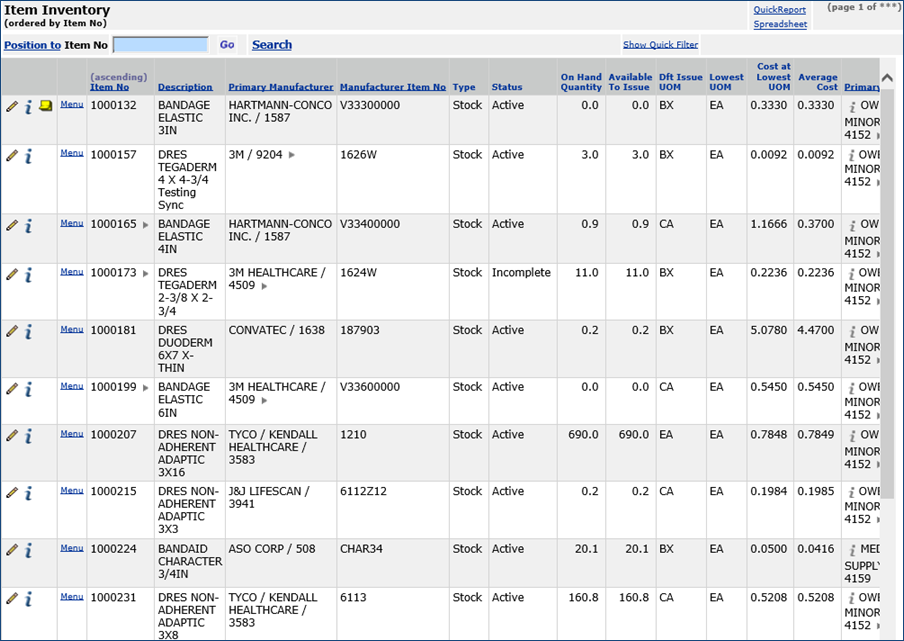The width and height of the screenshot is (904, 641).
Task: Open the Spreadsheet link
Action: 779,24
